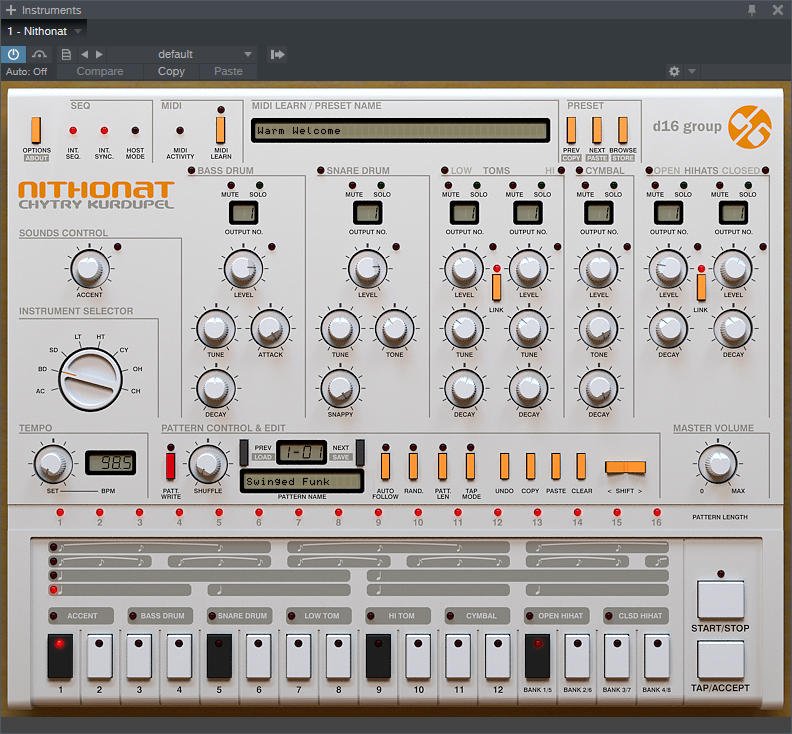
Task: Expand the default preset dropdown
Action: pyautogui.click(x=248, y=54)
